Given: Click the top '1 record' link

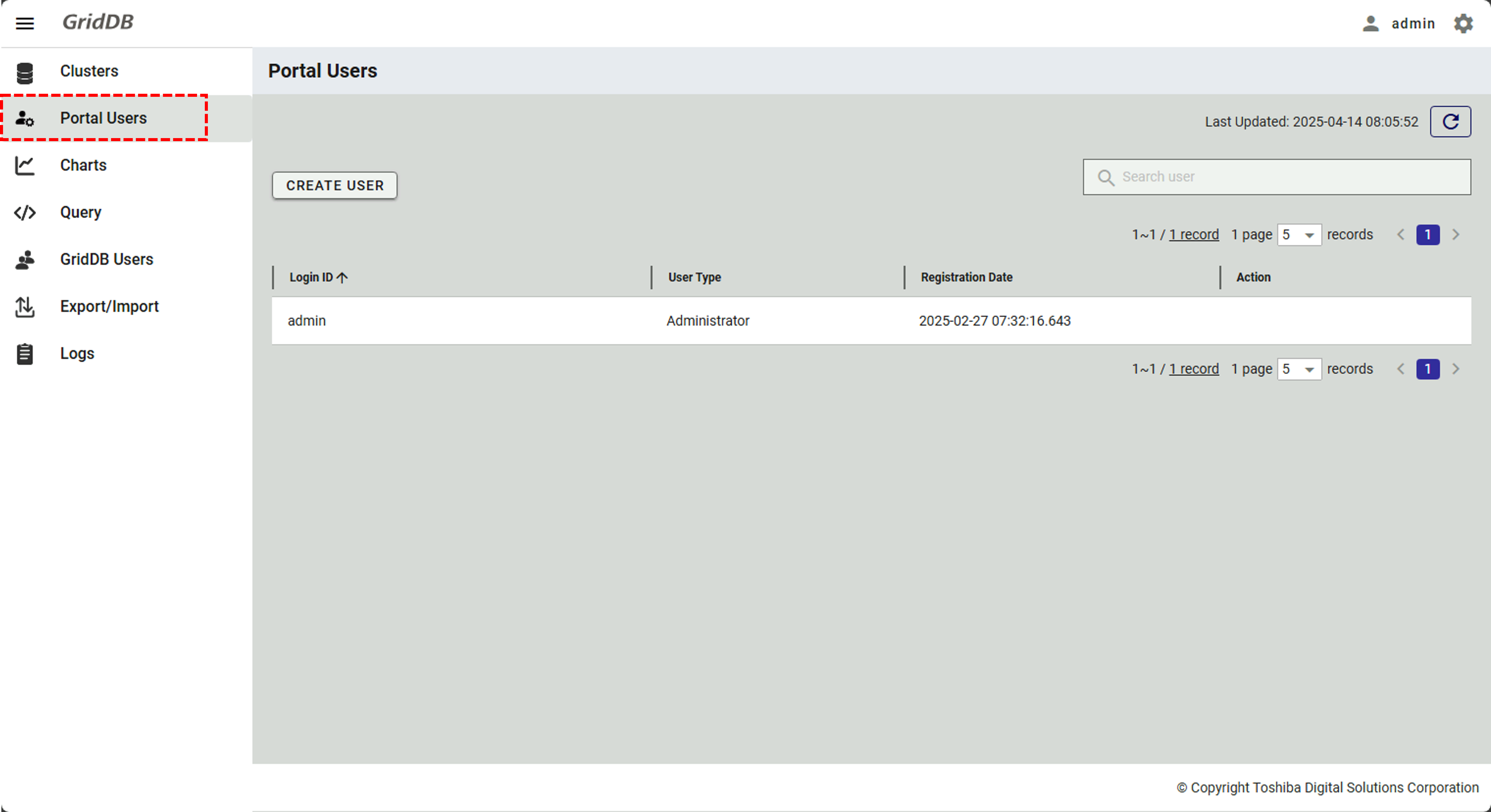Looking at the screenshot, I should [x=1193, y=235].
